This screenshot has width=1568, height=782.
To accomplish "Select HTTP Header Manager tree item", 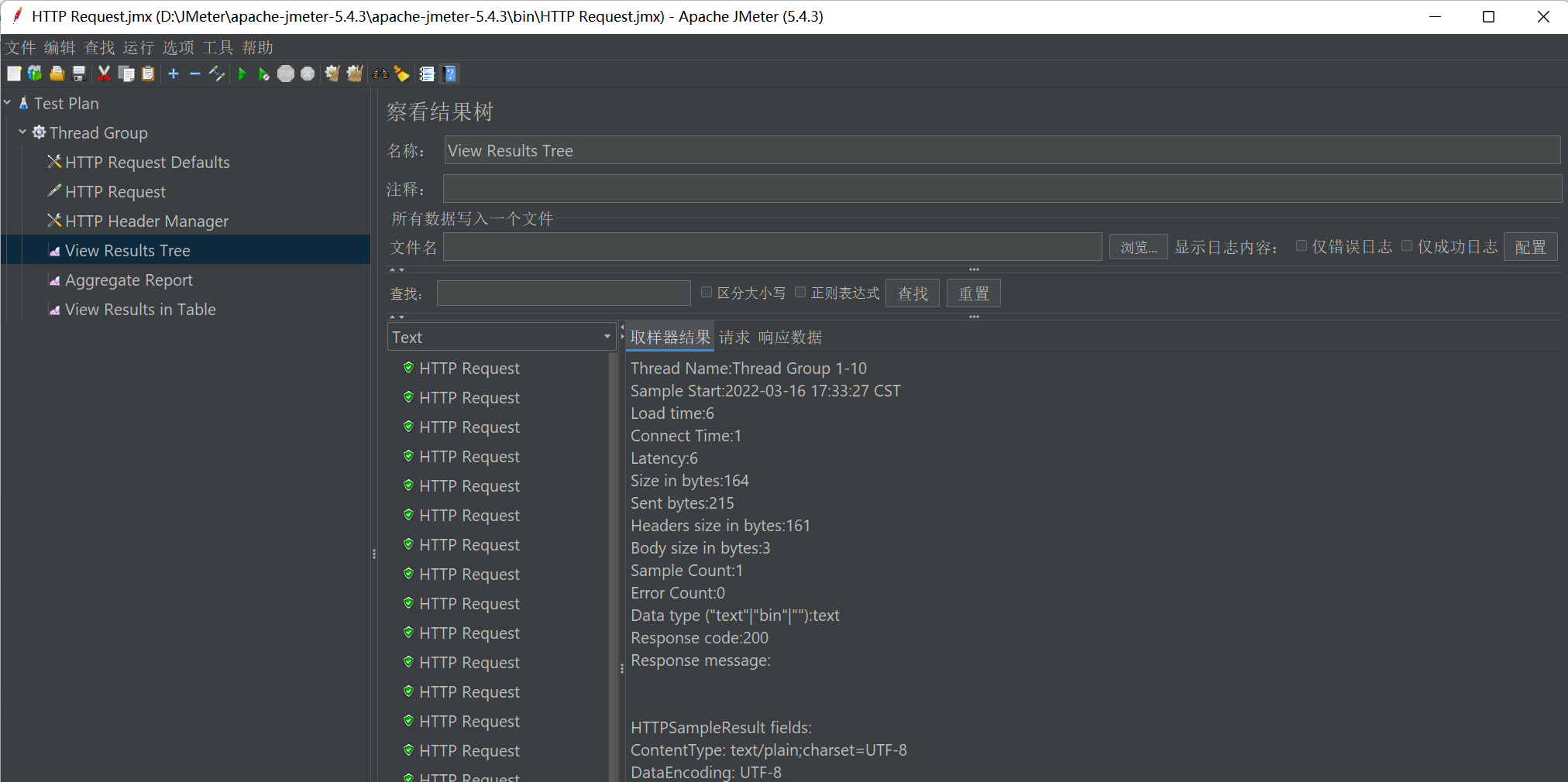I will tap(146, 221).
